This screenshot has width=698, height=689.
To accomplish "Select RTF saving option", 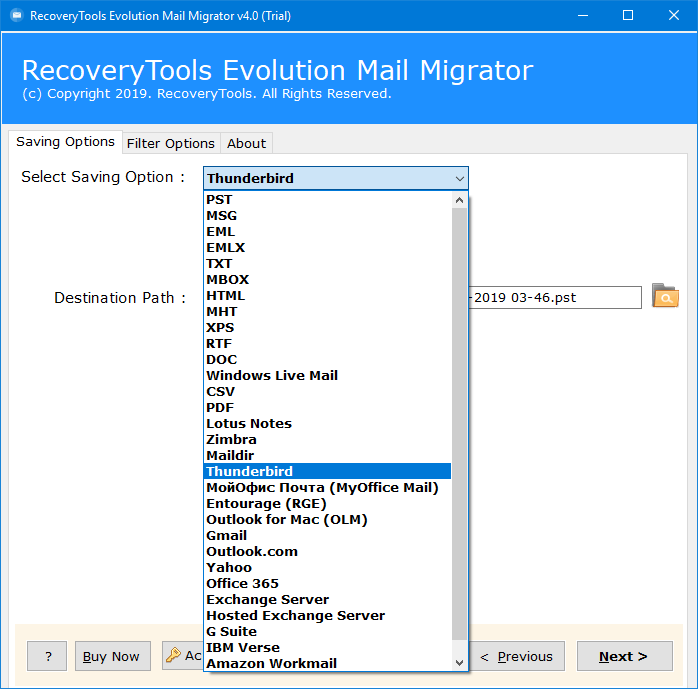I will tap(327, 344).
